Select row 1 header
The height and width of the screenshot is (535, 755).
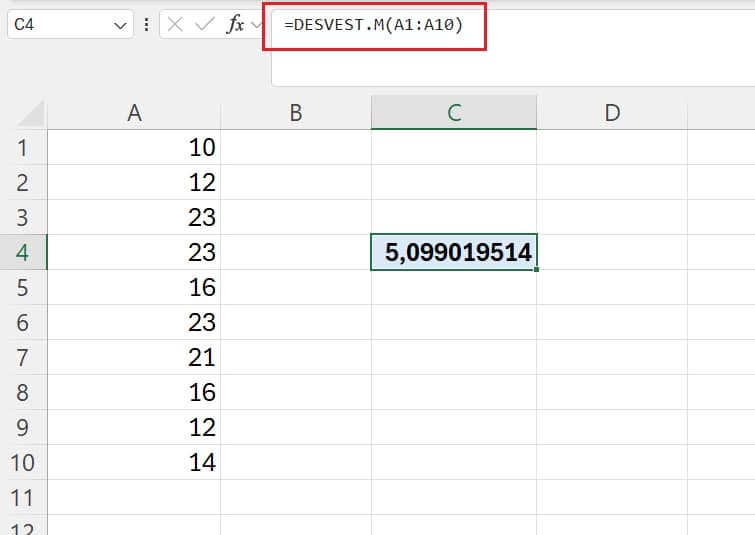point(23,147)
